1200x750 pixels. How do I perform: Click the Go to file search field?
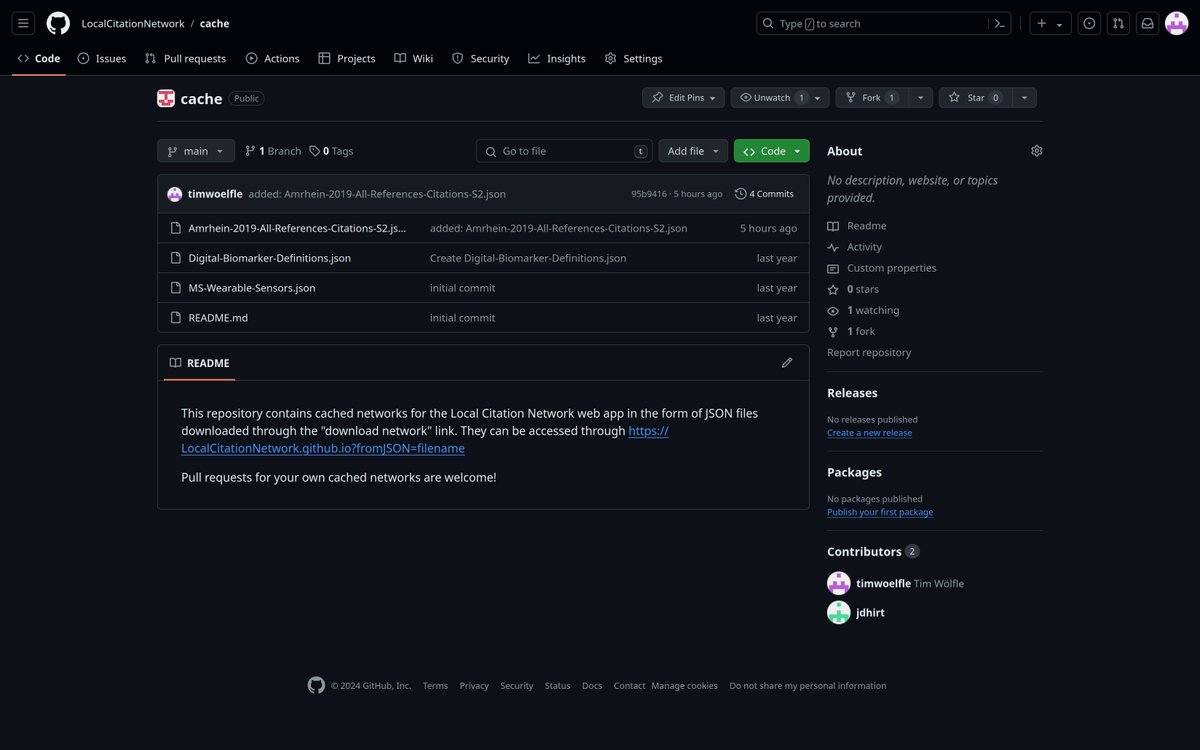564,151
